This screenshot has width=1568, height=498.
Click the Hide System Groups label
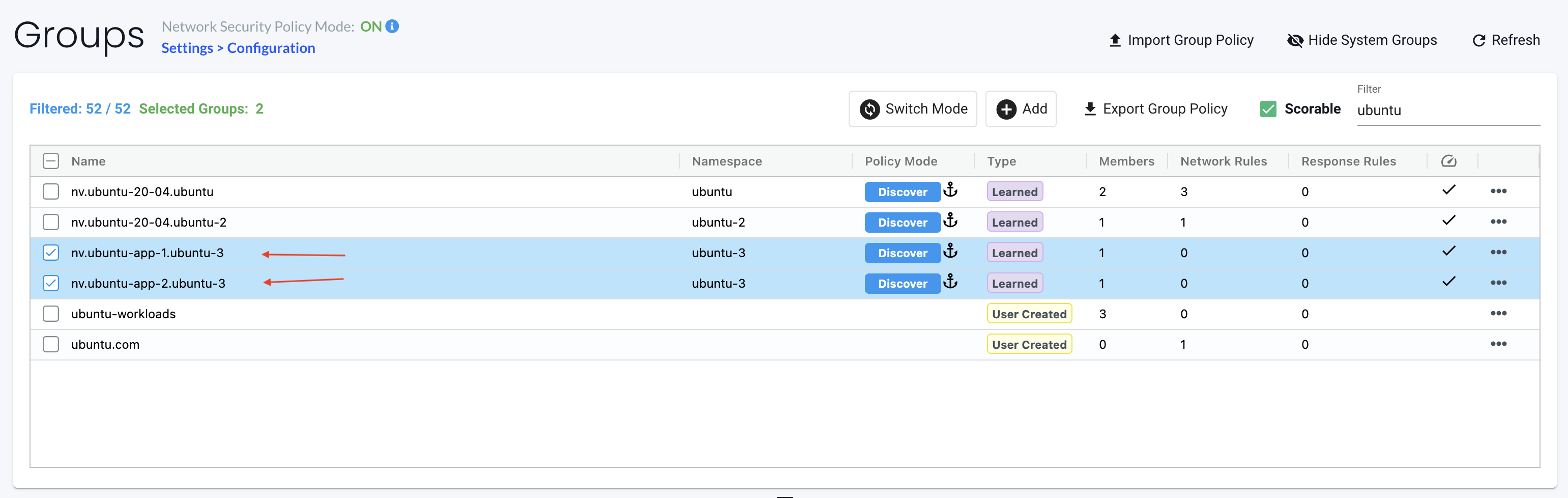[1372, 40]
